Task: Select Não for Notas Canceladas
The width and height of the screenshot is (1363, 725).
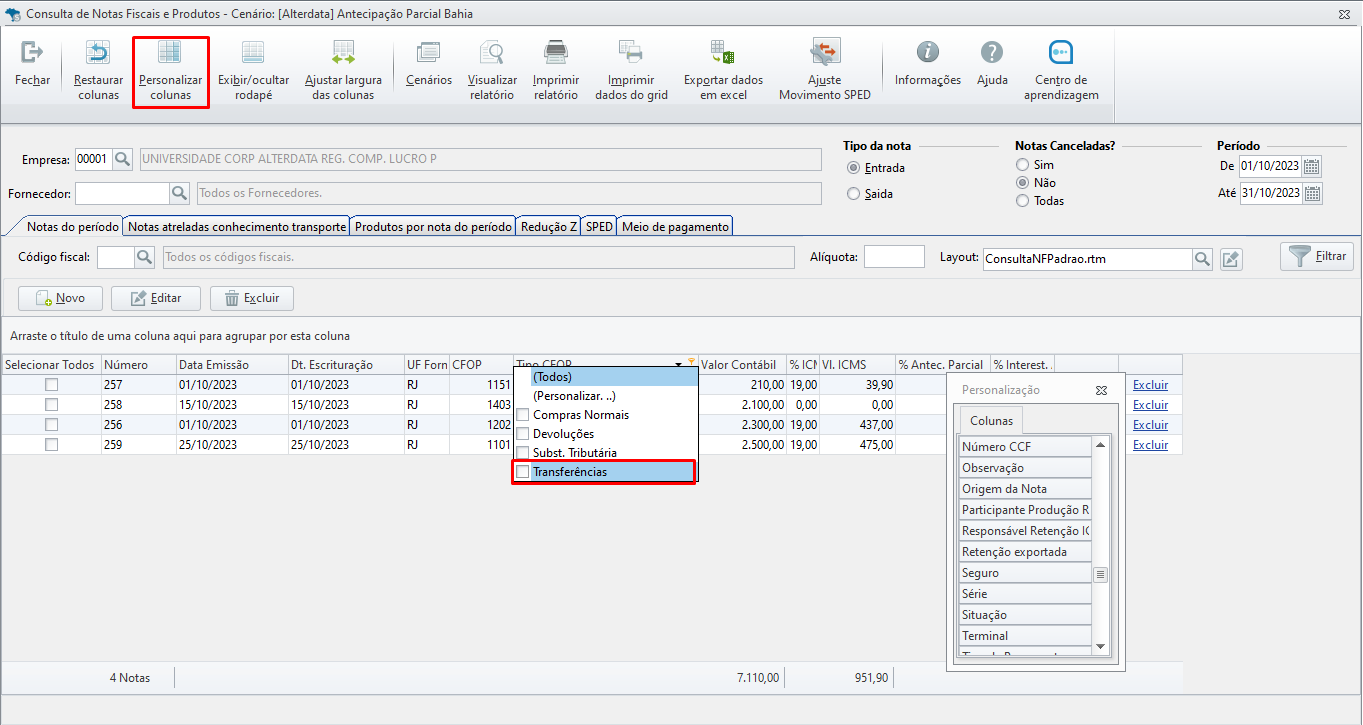Action: [x=1022, y=183]
